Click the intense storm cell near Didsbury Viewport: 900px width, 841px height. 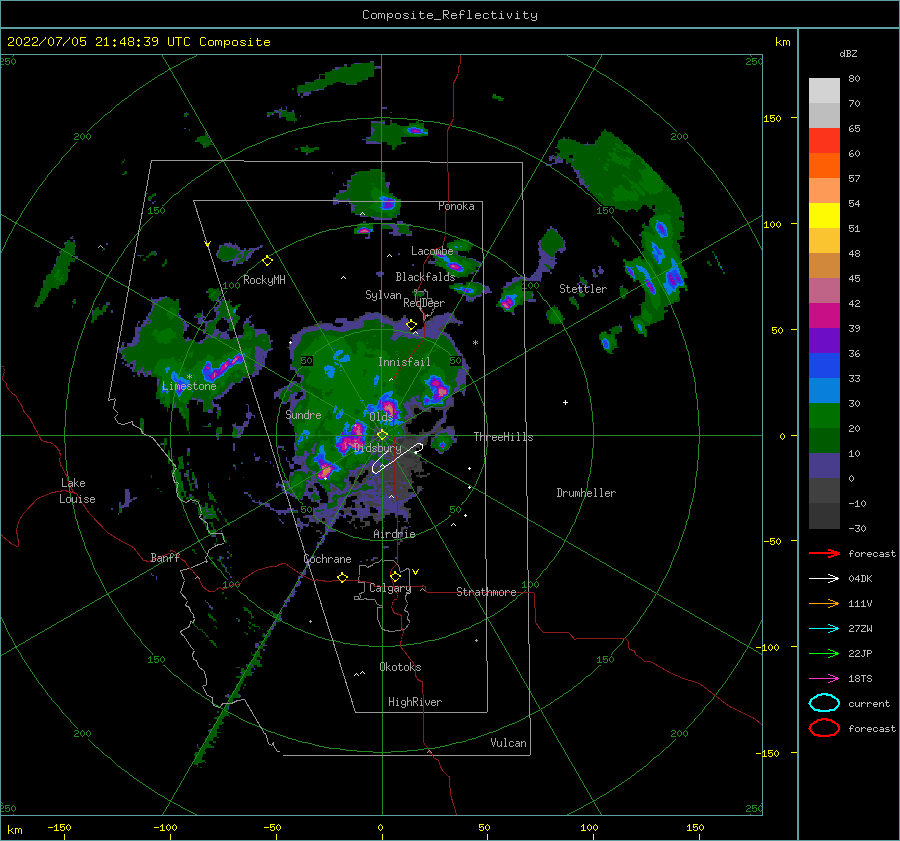coord(352,436)
